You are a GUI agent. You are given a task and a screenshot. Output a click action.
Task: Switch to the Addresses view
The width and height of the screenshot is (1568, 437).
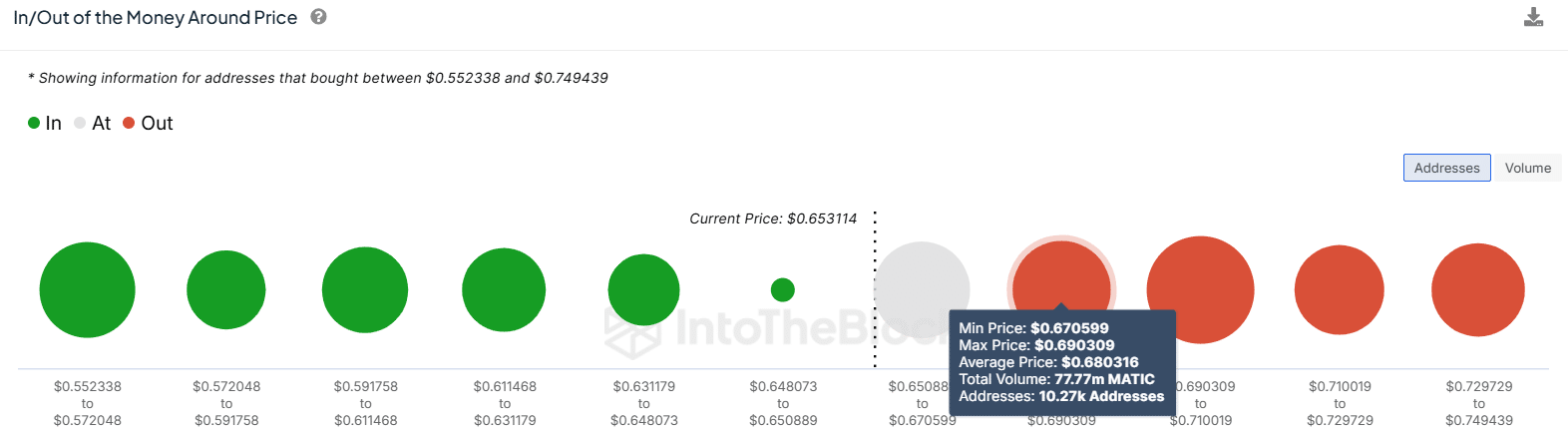[x=1446, y=168]
